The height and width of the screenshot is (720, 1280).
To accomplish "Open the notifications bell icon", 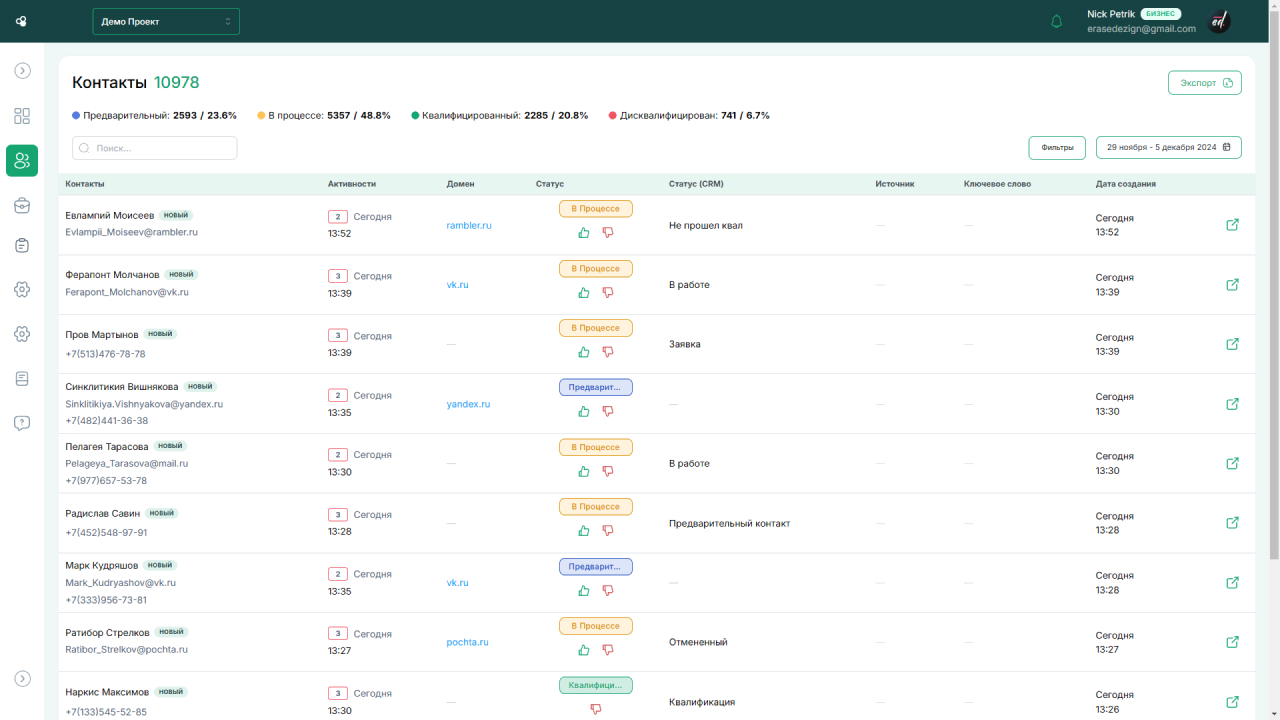I will 1056,22.
